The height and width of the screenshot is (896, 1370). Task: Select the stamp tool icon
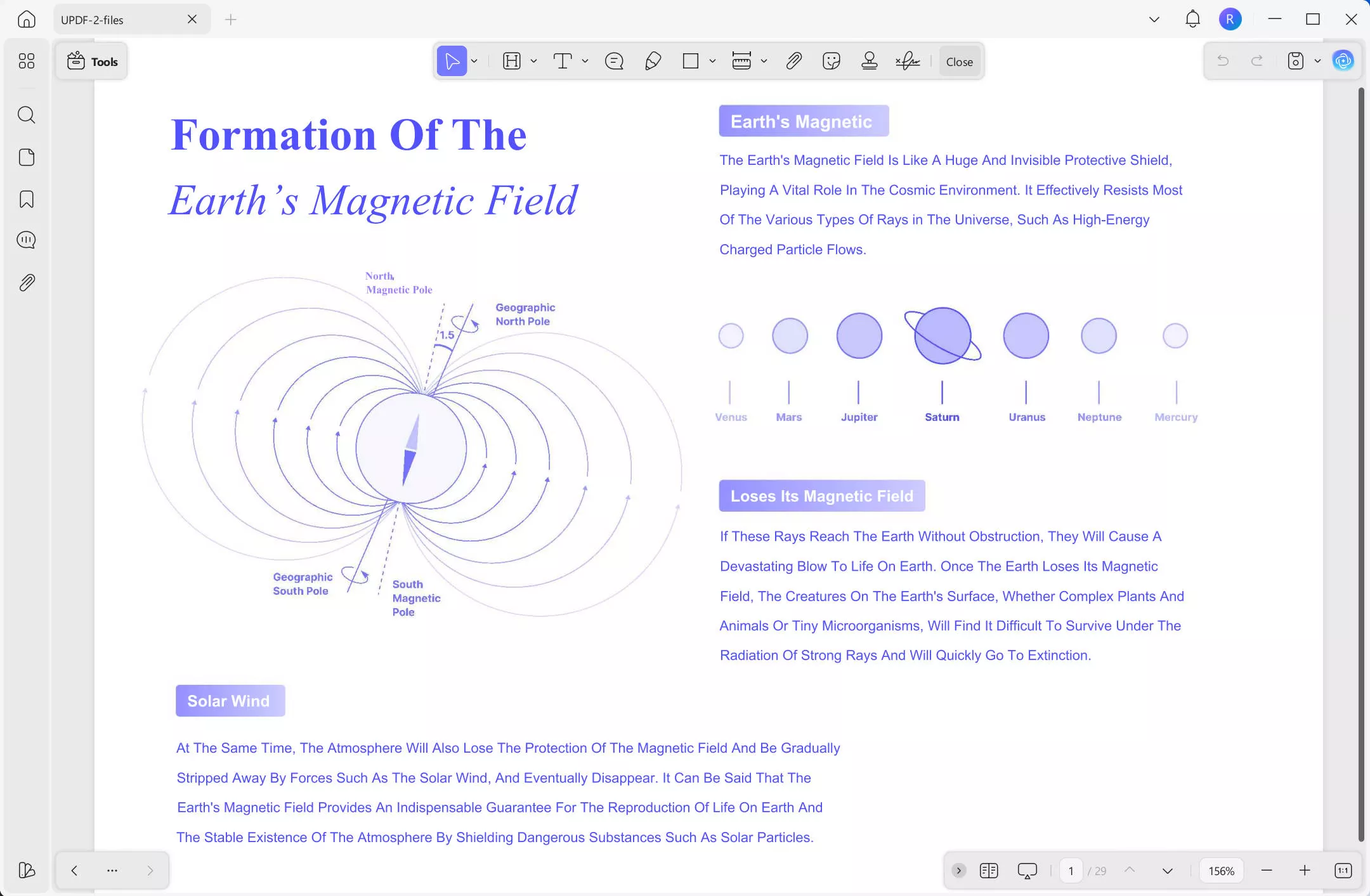[x=869, y=62]
